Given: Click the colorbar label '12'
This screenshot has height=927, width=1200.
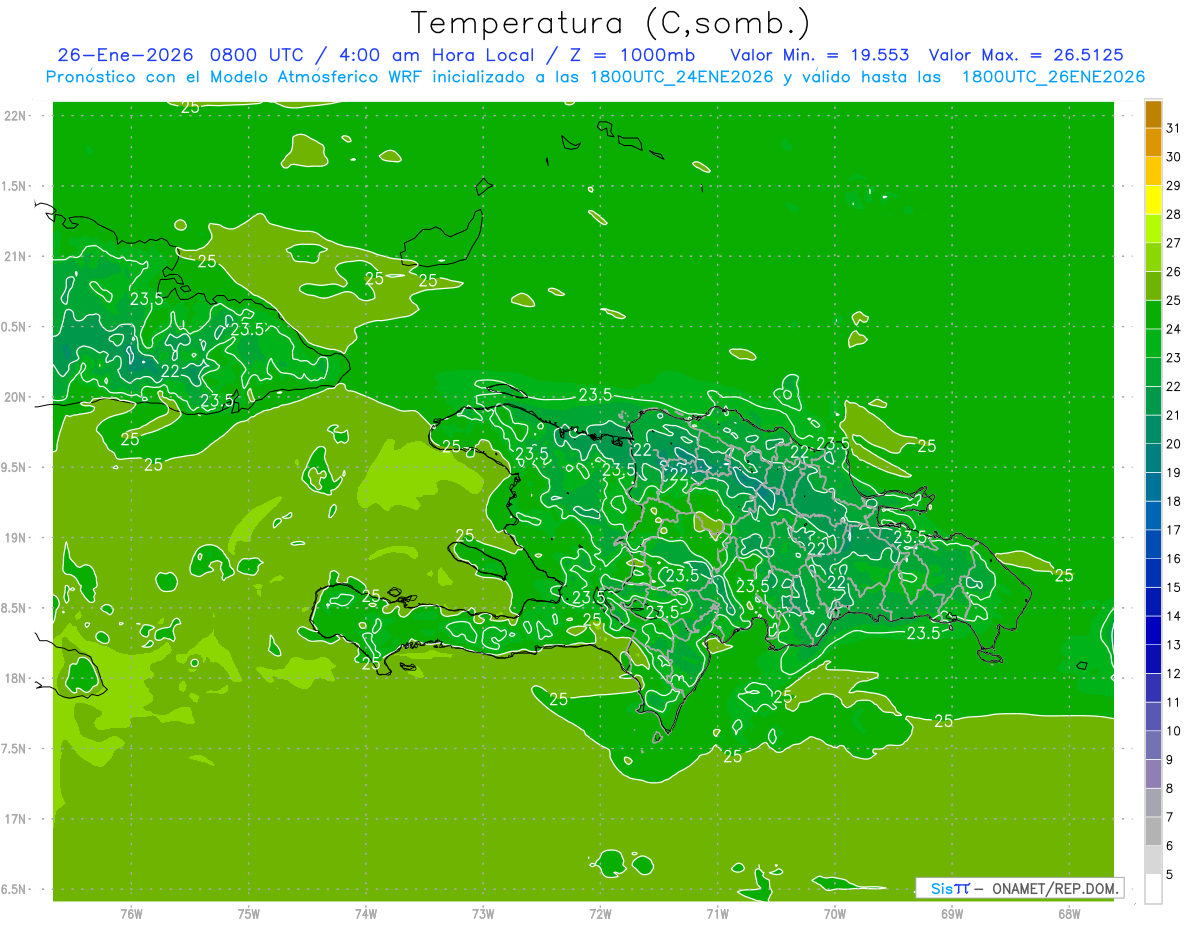Looking at the screenshot, I should pyautogui.click(x=1173, y=673).
